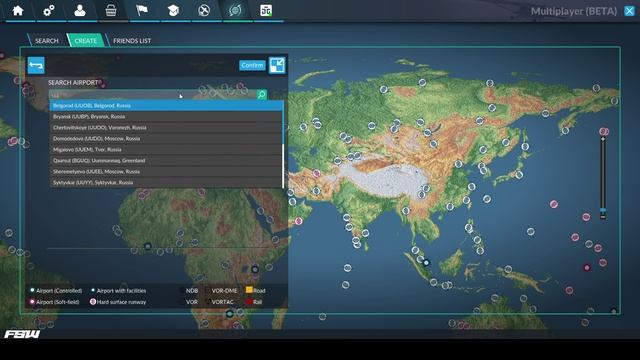Image resolution: width=640 pixels, height=360 pixels.
Task: Toggle the VOR-DME legend item
Action: click(x=221, y=291)
